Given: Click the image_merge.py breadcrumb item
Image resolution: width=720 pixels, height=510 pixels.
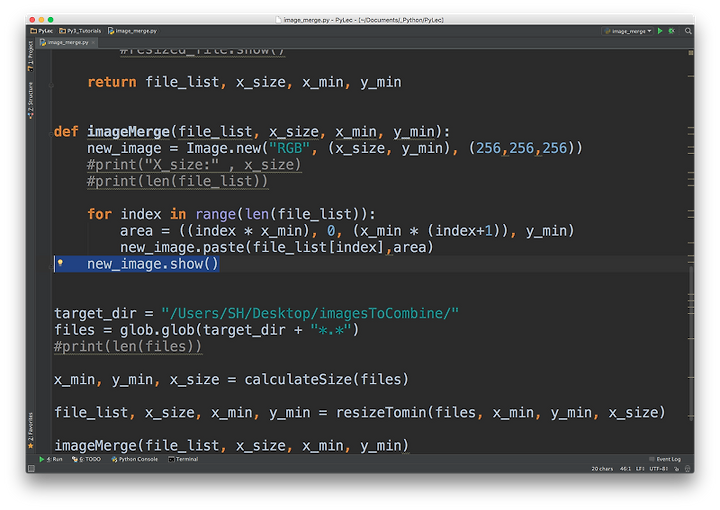Looking at the screenshot, I should (x=132, y=31).
